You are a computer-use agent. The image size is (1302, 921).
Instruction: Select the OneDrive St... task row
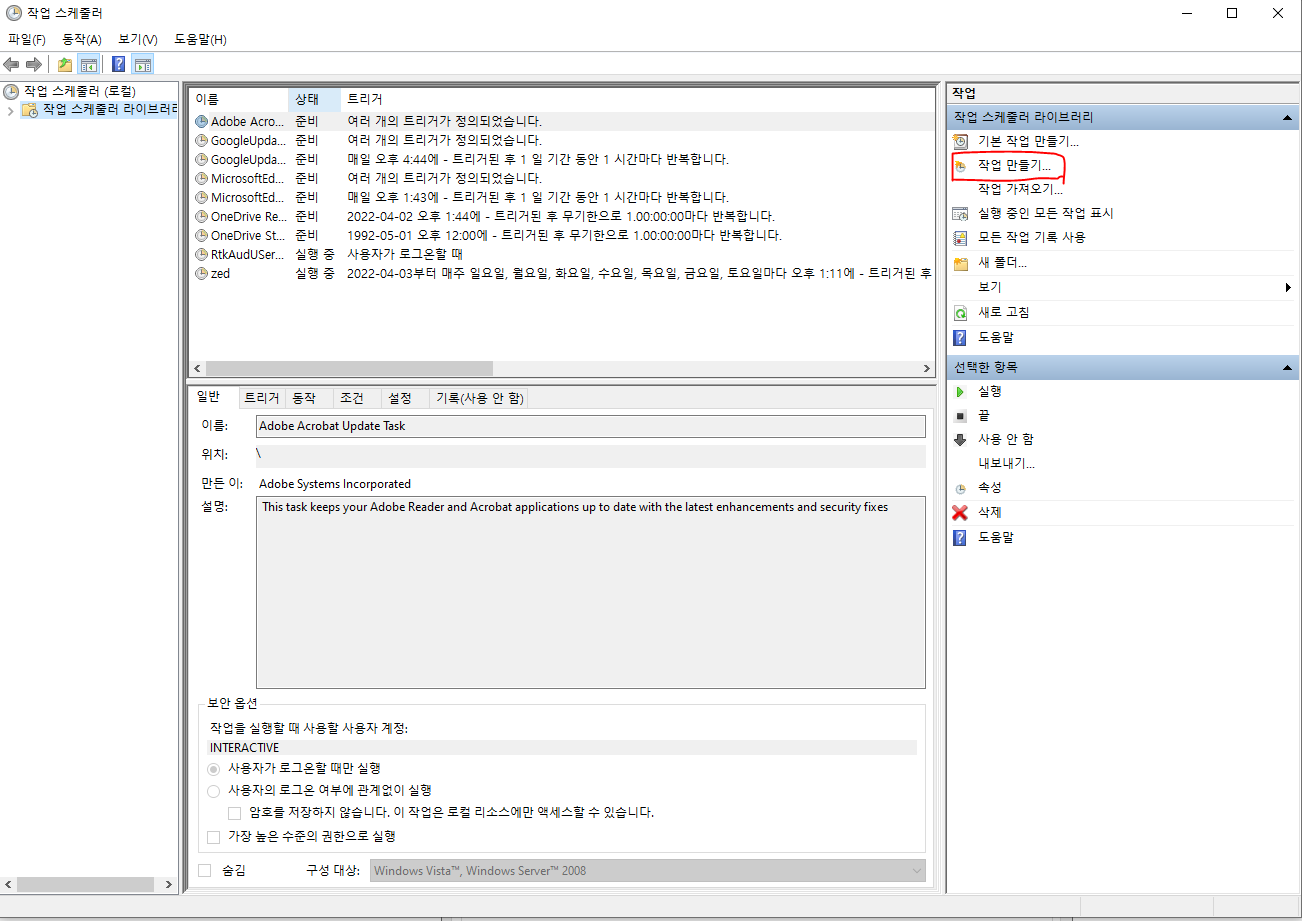point(562,235)
